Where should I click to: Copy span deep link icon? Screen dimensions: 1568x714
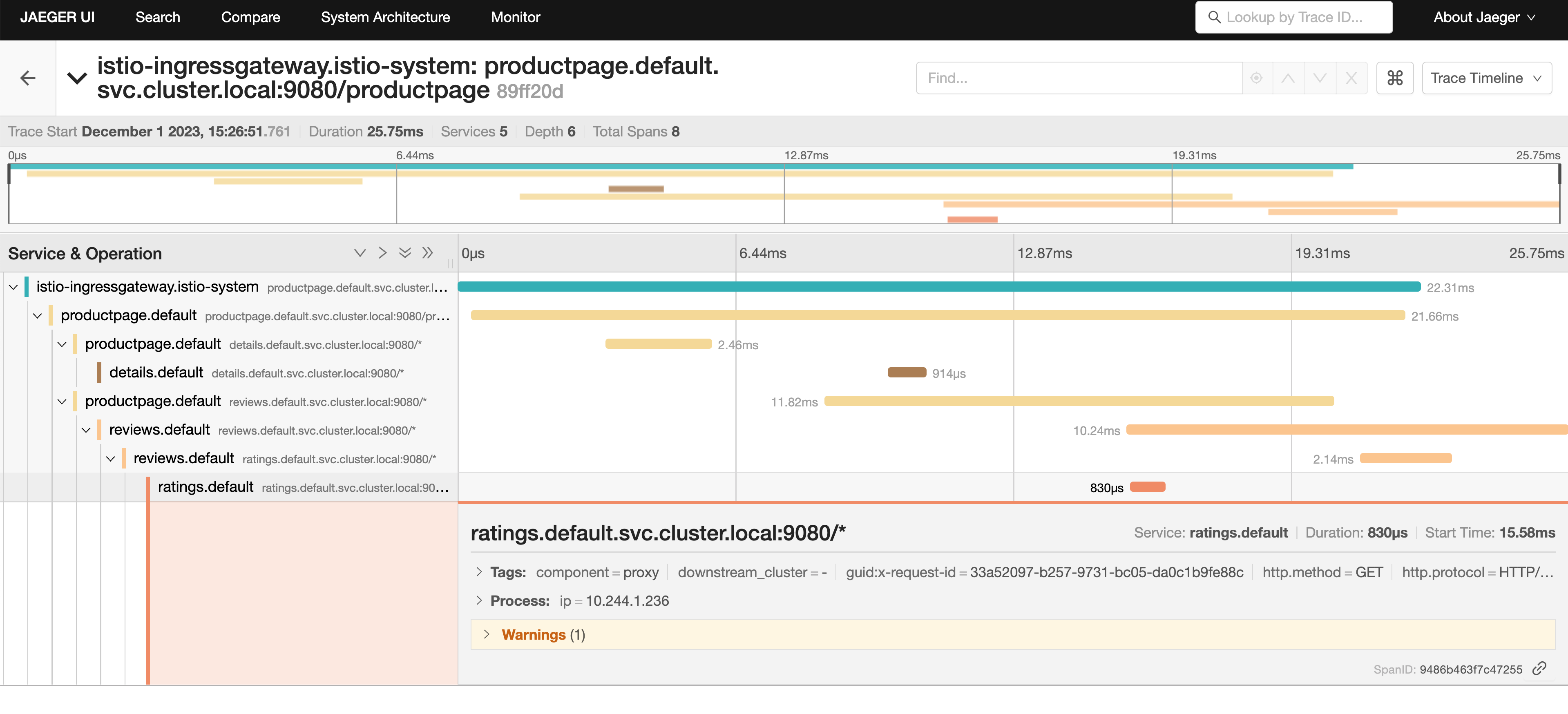tap(1539, 668)
